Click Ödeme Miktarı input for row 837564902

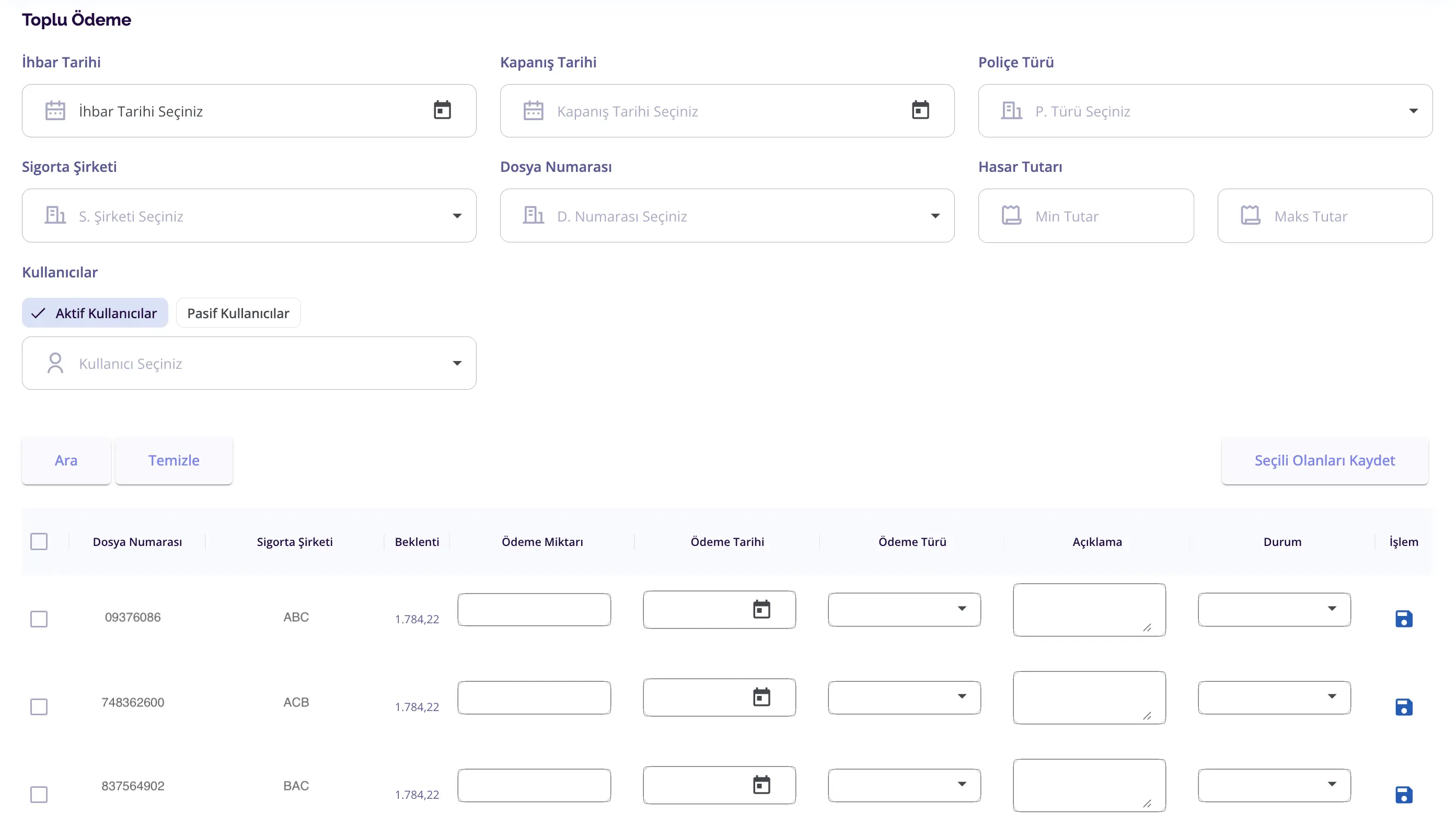[x=534, y=785]
